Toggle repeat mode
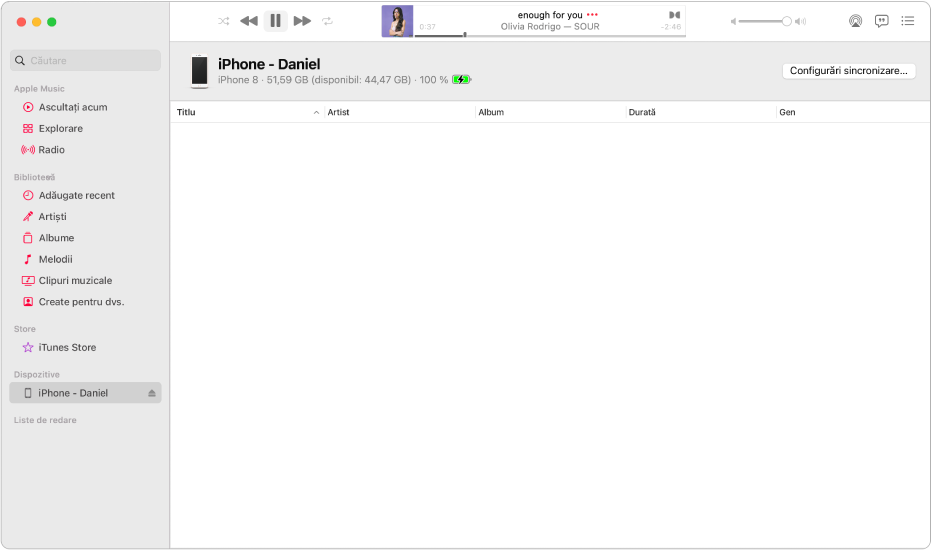This screenshot has height=551, width=931. [327, 21]
